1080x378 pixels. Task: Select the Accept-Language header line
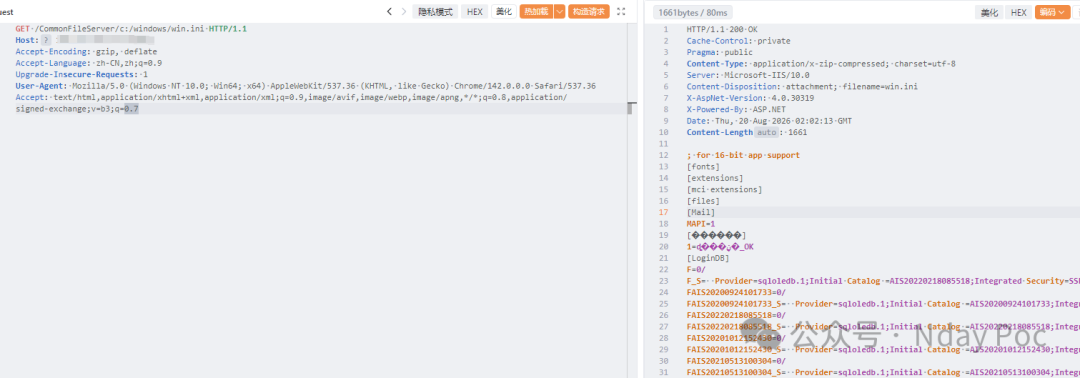(89, 63)
